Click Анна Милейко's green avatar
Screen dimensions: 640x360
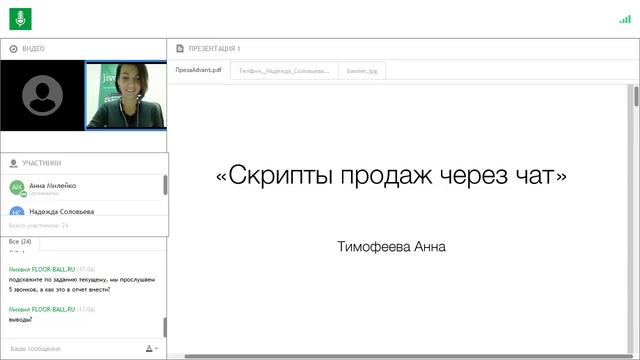tap(17, 188)
